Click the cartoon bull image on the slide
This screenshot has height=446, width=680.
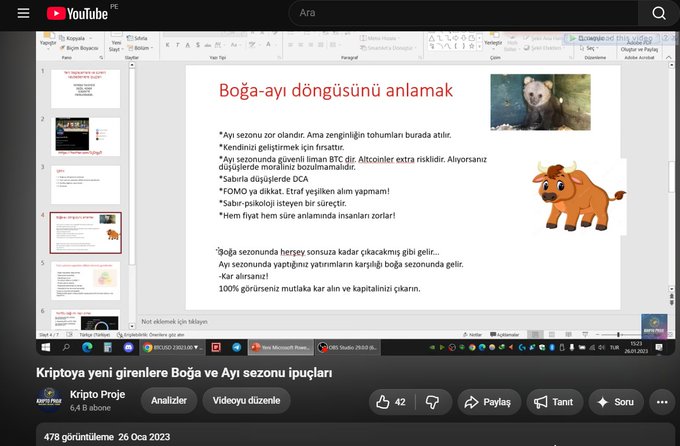[579, 196]
